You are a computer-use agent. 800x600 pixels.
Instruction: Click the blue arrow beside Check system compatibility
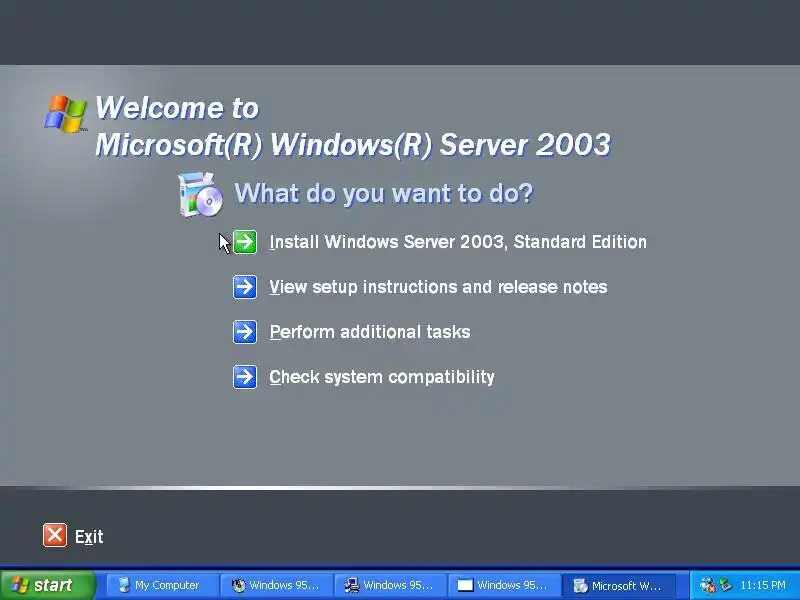(x=245, y=377)
